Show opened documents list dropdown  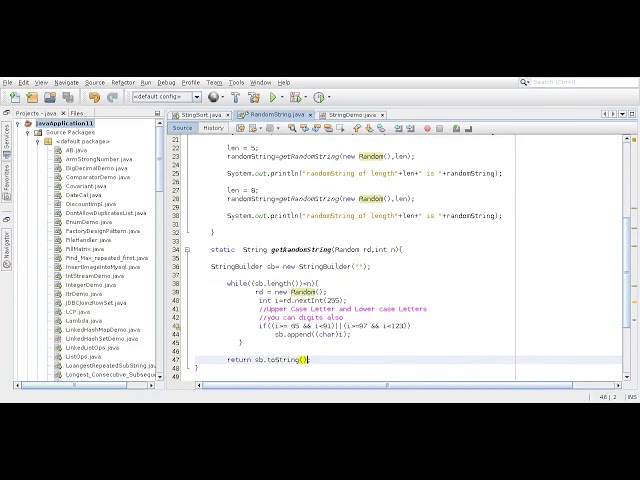click(x=622, y=114)
